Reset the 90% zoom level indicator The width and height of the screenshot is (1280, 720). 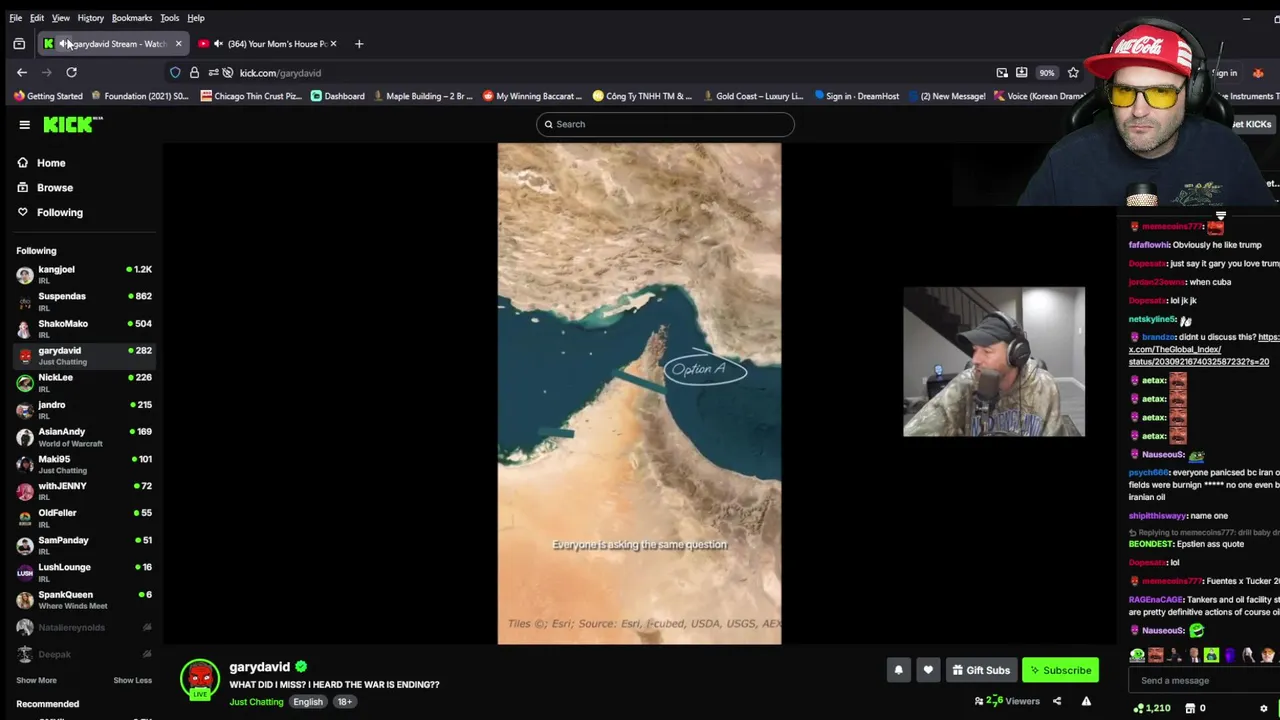coord(1046,73)
